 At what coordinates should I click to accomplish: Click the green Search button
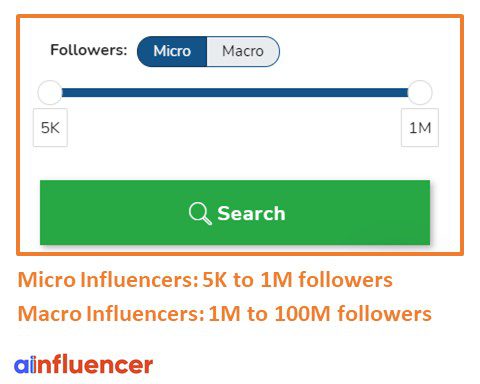(235, 213)
